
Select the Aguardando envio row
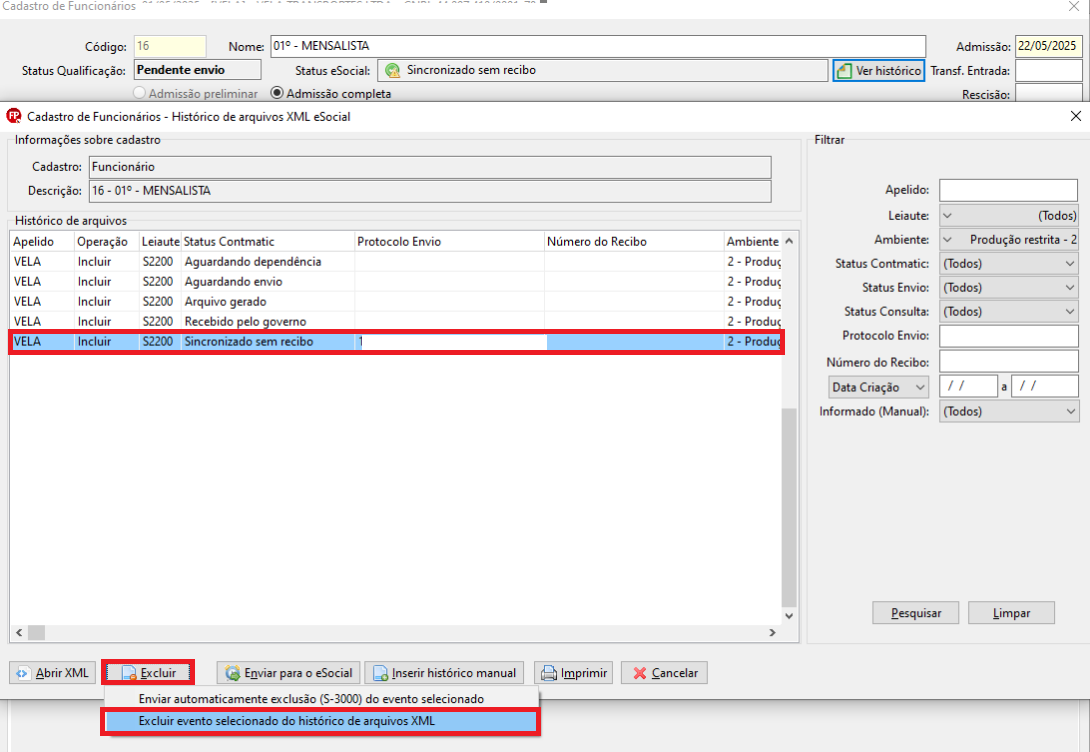(396, 281)
